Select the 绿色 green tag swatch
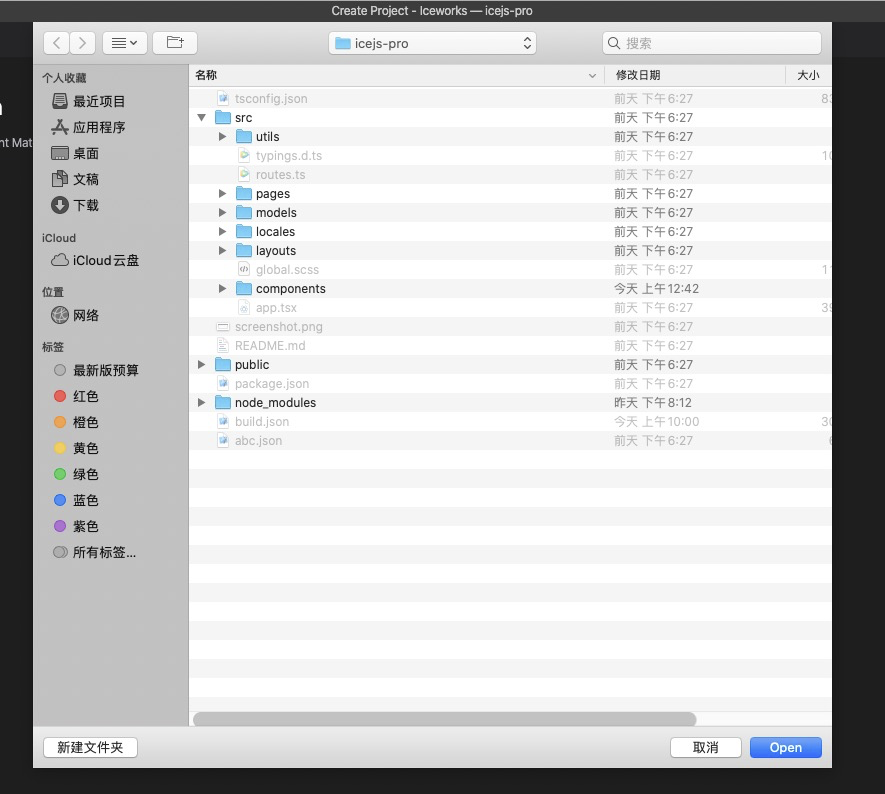 (60, 474)
